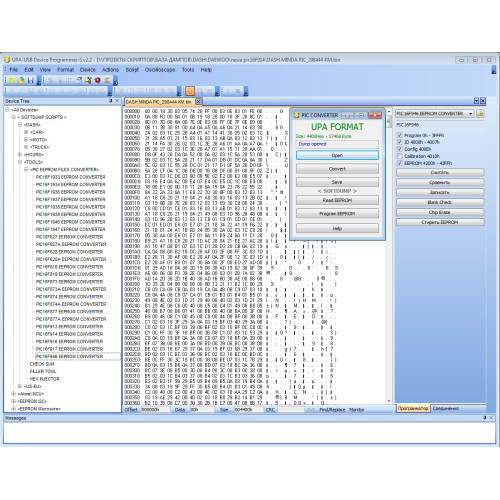500x500 pixels.
Task: Click the highlighted orange toolbar icon
Action: point(190,91)
